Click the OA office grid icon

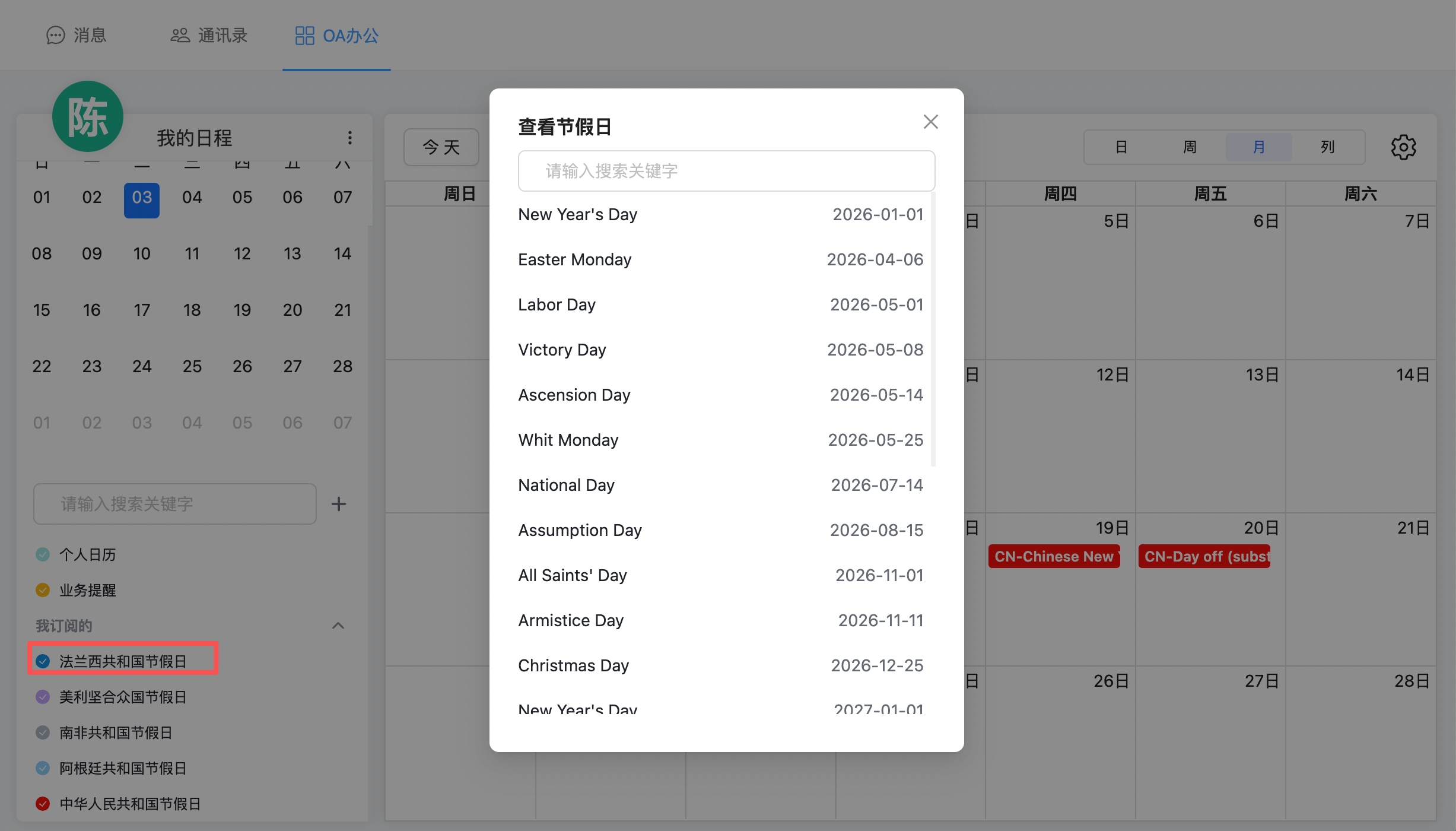click(x=304, y=36)
